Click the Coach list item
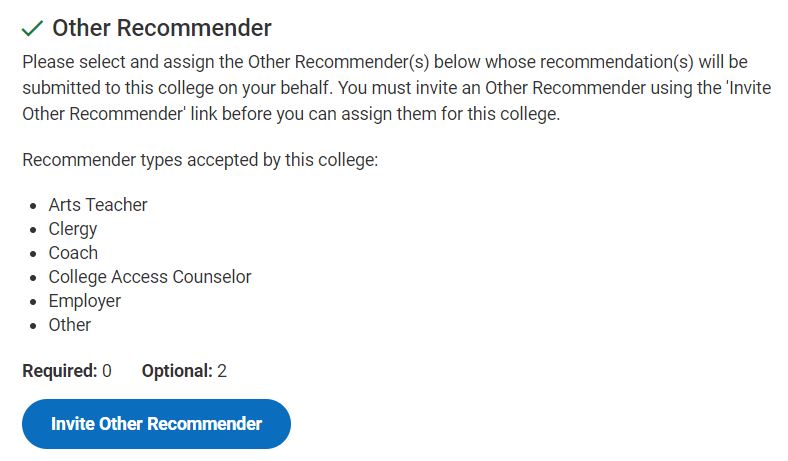Screen dimensions: 788x461 click(x=73, y=253)
